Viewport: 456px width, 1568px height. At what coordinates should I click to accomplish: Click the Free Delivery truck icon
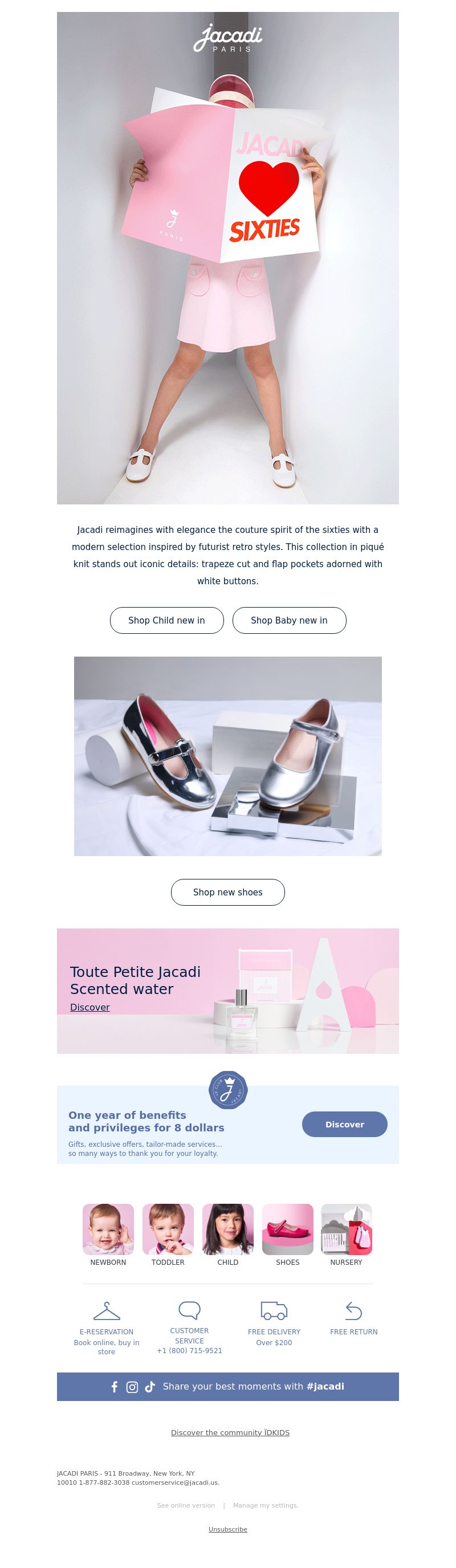point(274,1310)
